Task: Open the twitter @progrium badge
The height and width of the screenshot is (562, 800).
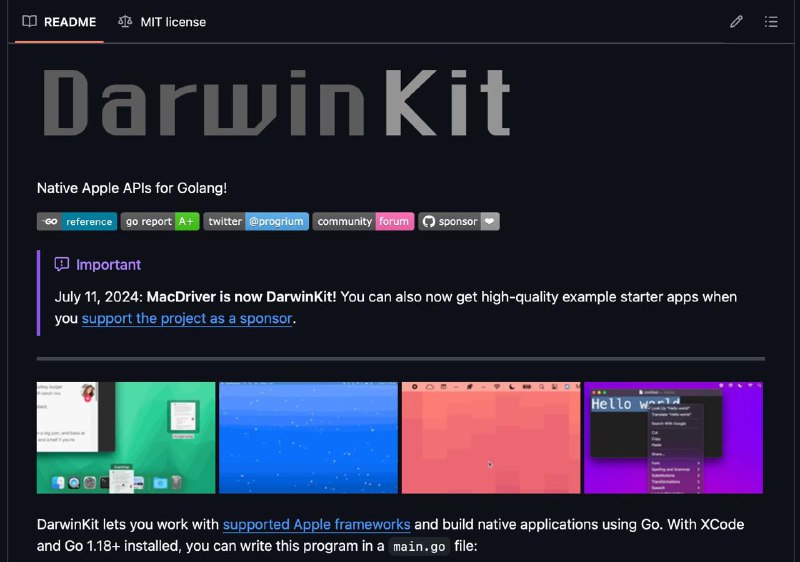Action: [x=256, y=221]
